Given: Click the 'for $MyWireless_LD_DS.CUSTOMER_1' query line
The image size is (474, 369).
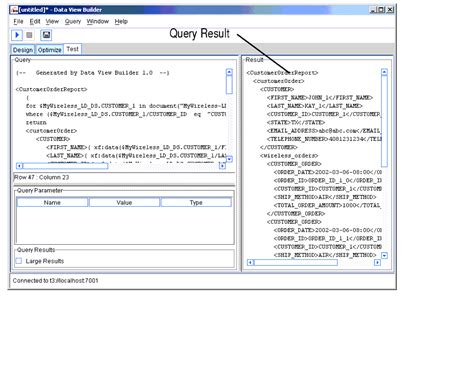Looking at the screenshot, I should click(126, 106).
